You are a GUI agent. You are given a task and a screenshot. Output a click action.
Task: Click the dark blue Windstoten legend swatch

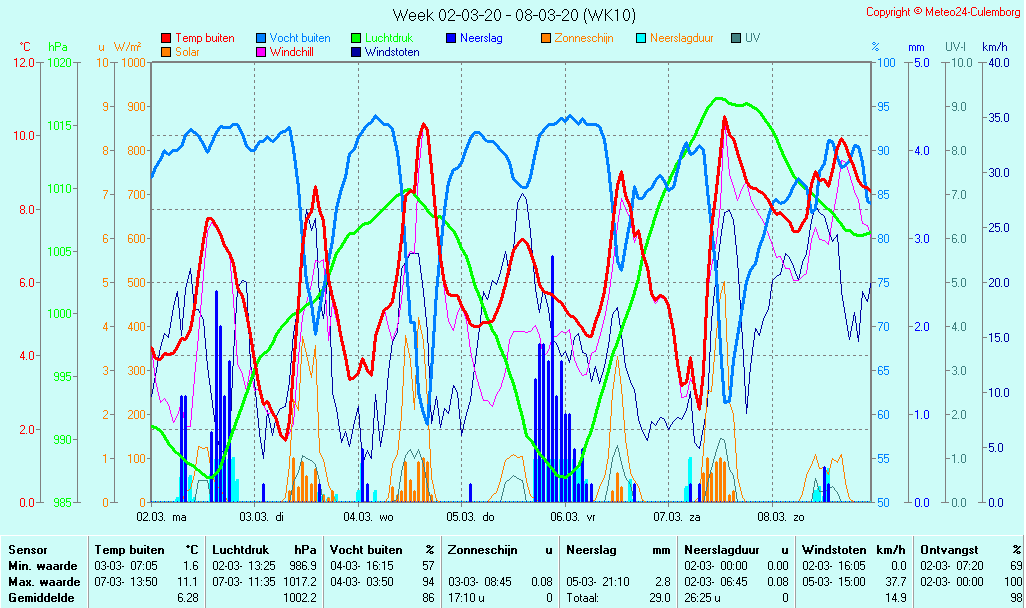(356, 52)
